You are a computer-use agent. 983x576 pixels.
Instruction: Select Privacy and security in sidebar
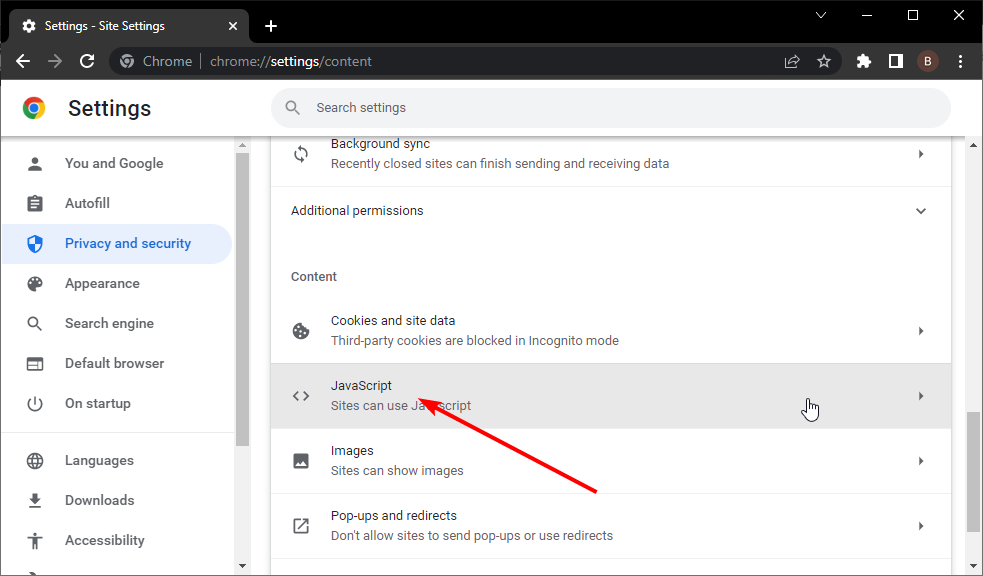pyautogui.click(x=117, y=244)
